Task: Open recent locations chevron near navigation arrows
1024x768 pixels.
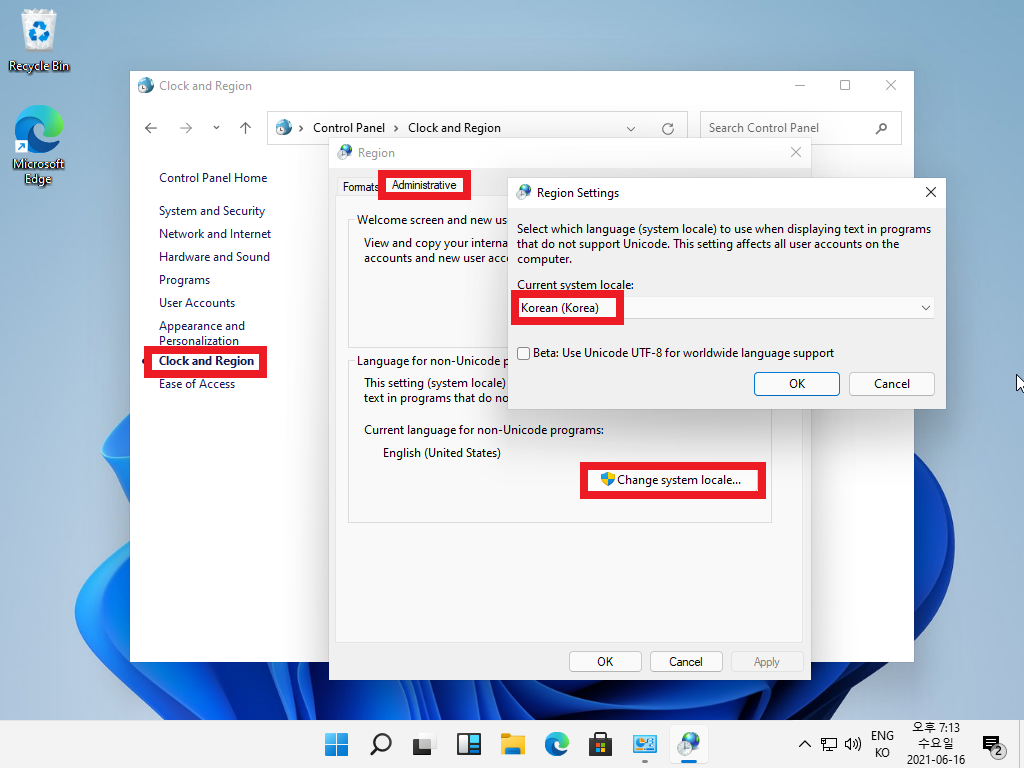Action: pos(216,128)
